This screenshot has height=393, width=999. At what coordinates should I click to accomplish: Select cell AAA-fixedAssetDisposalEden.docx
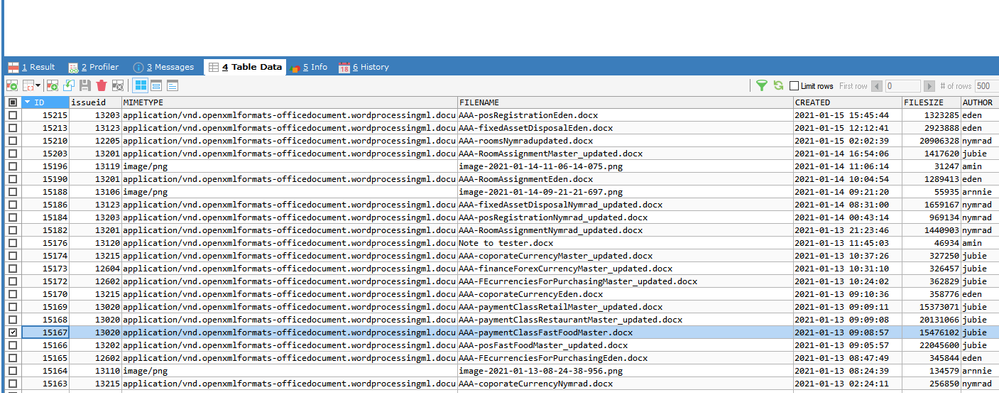(625, 128)
